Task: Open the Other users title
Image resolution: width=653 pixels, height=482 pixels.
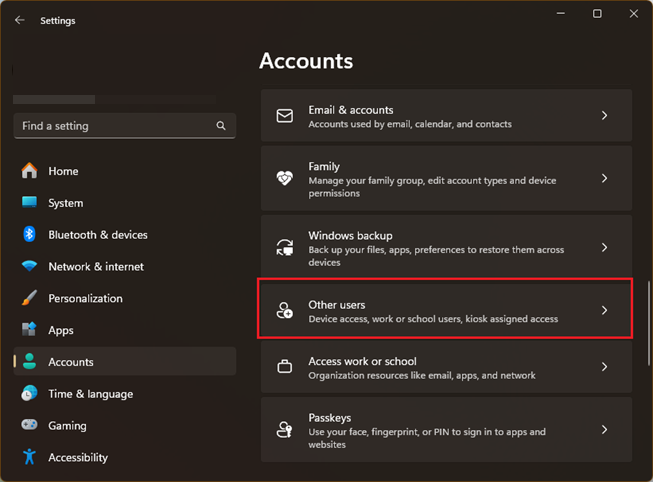Action: [336, 305]
